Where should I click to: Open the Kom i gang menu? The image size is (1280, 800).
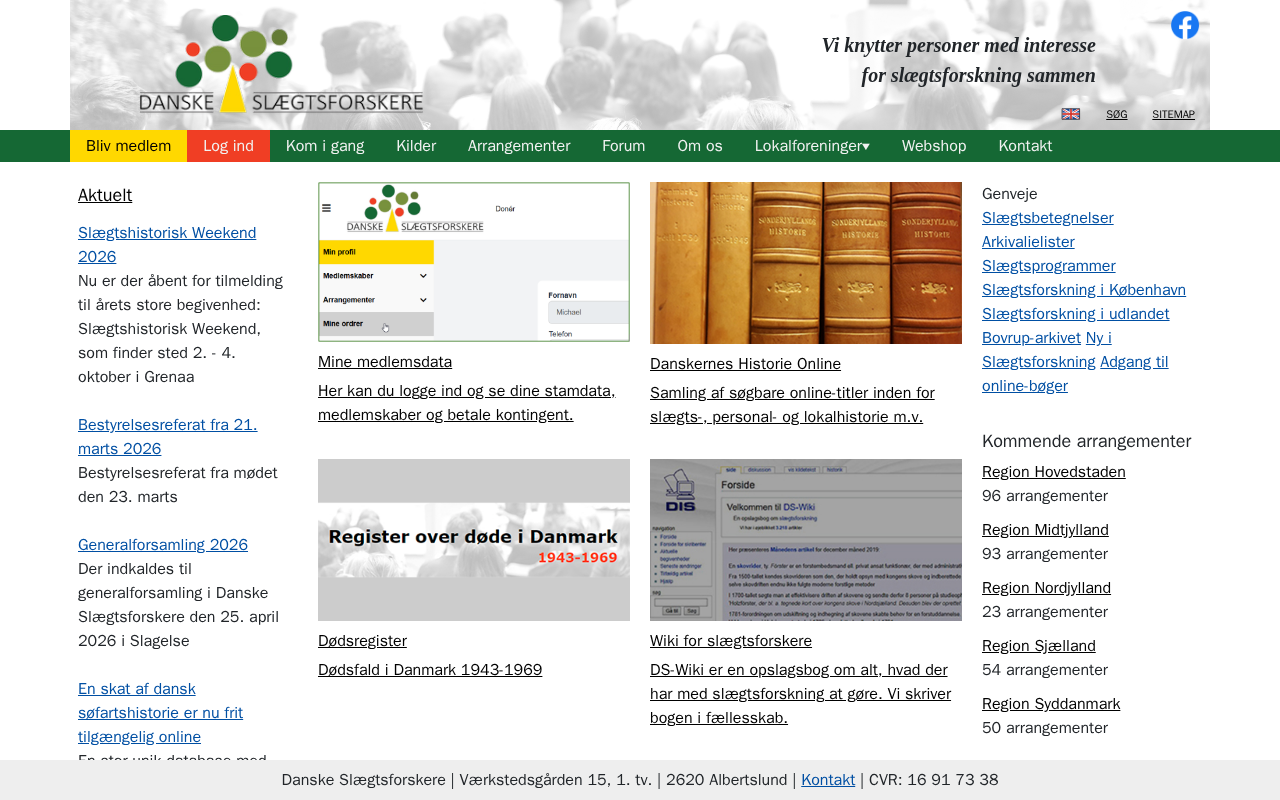coord(325,146)
